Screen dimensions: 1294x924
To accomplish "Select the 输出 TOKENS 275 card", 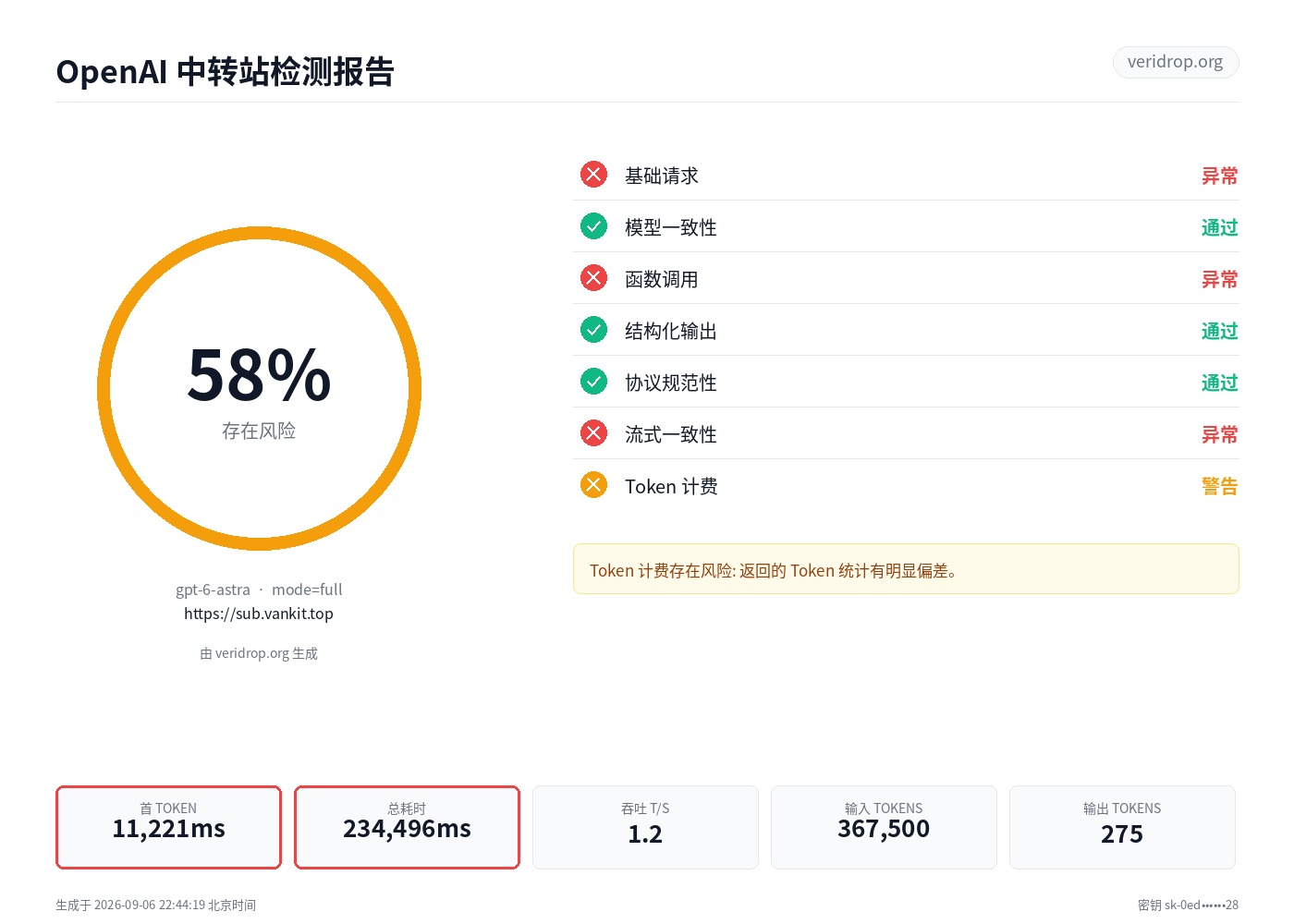I will (1122, 827).
